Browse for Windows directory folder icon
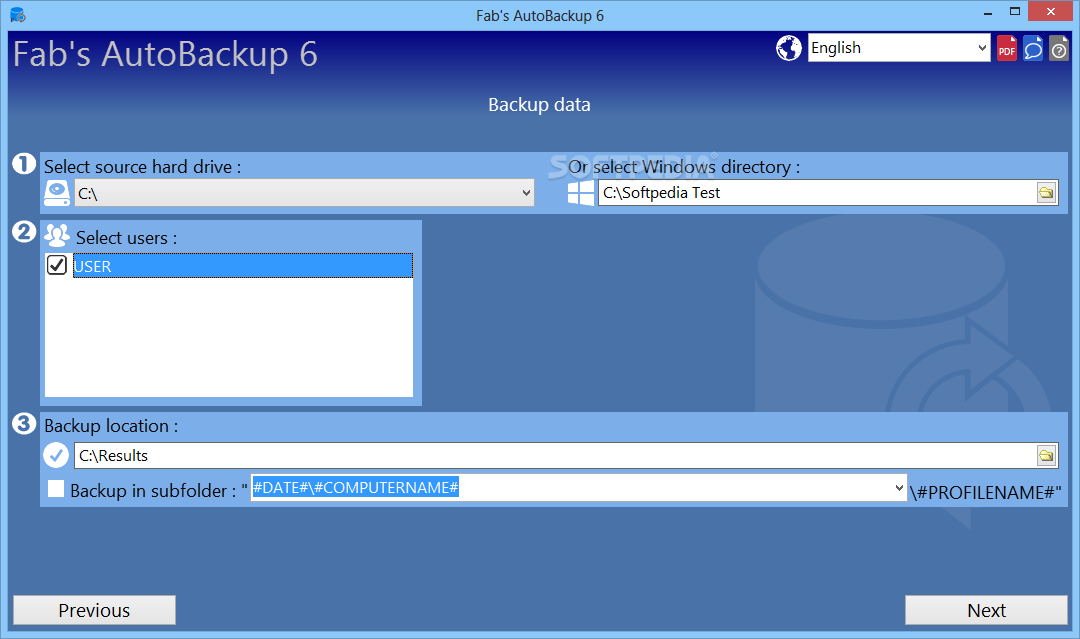Image resolution: width=1080 pixels, height=639 pixels. point(1046,193)
